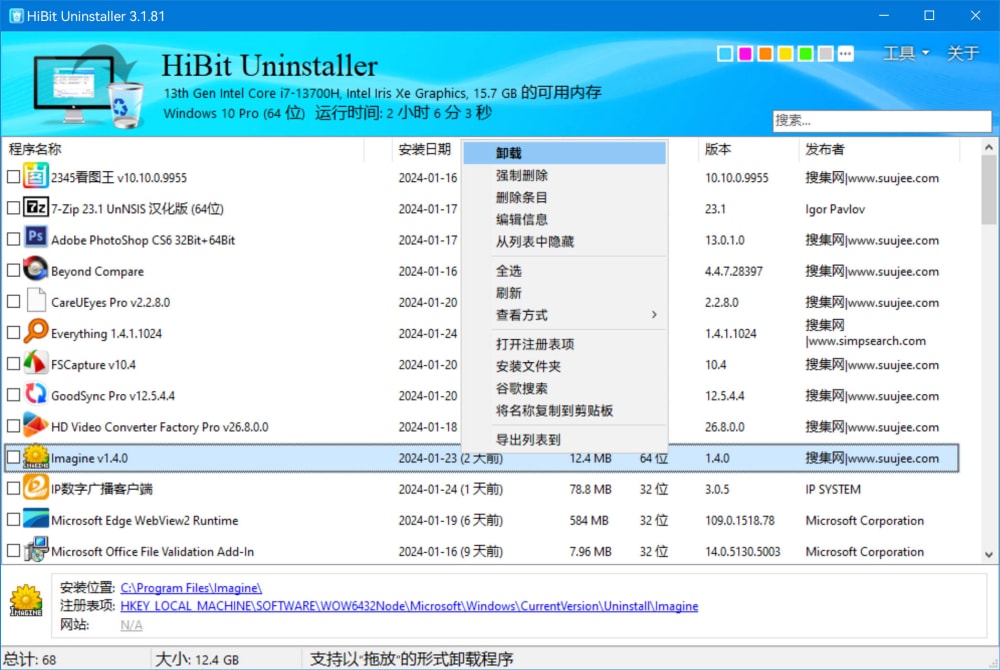Sort by 安装日期 column header
Screen dimensions: 1000x670
pos(425,149)
